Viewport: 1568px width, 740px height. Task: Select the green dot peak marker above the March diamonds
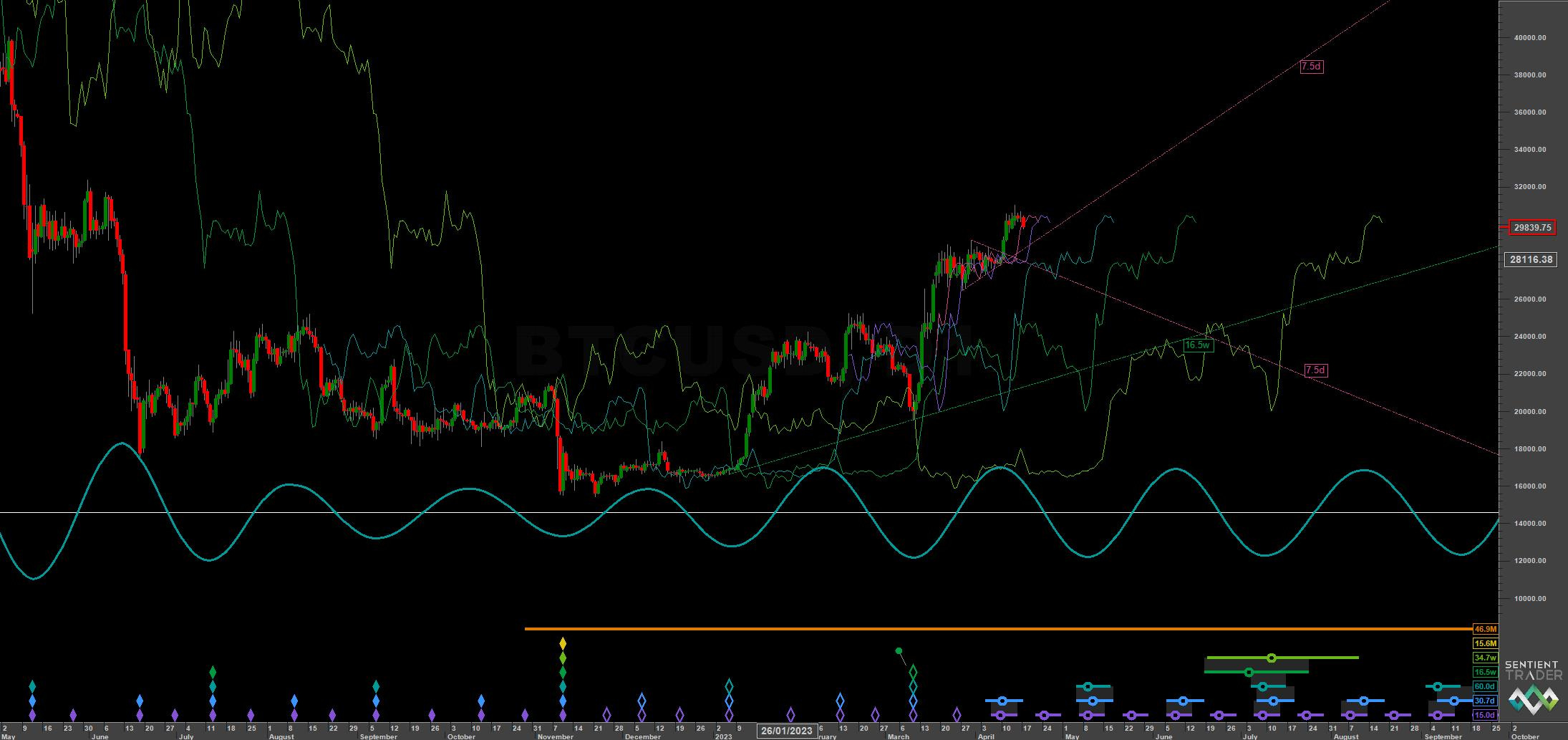pyautogui.click(x=899, y=651)
